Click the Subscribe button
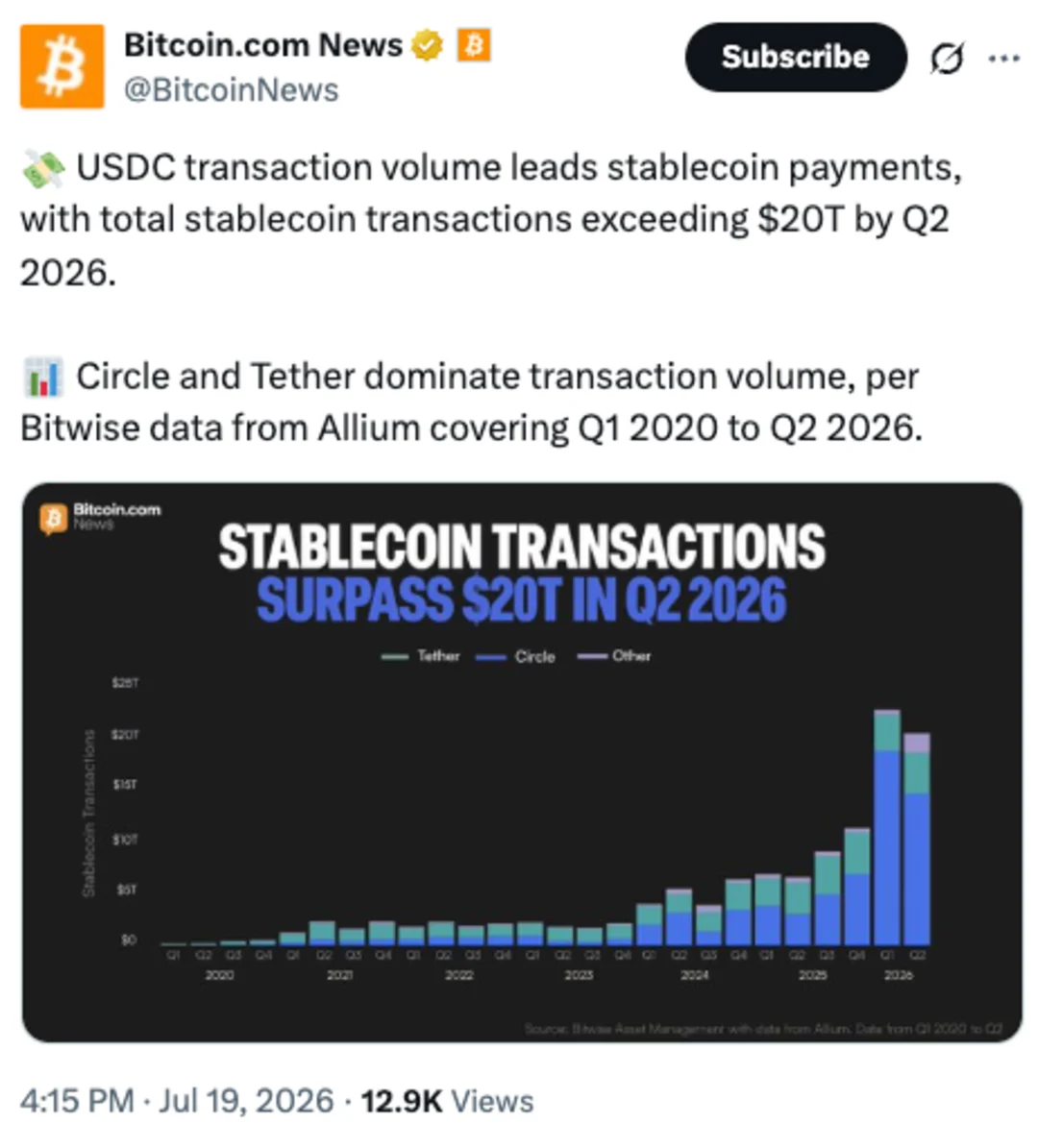 tap(796, 57)
